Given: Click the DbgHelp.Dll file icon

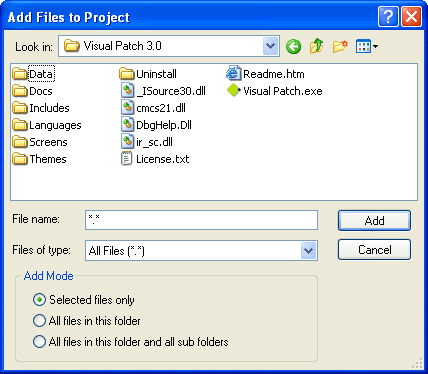Looking at the screenshot, I should (x=127, y=125).
